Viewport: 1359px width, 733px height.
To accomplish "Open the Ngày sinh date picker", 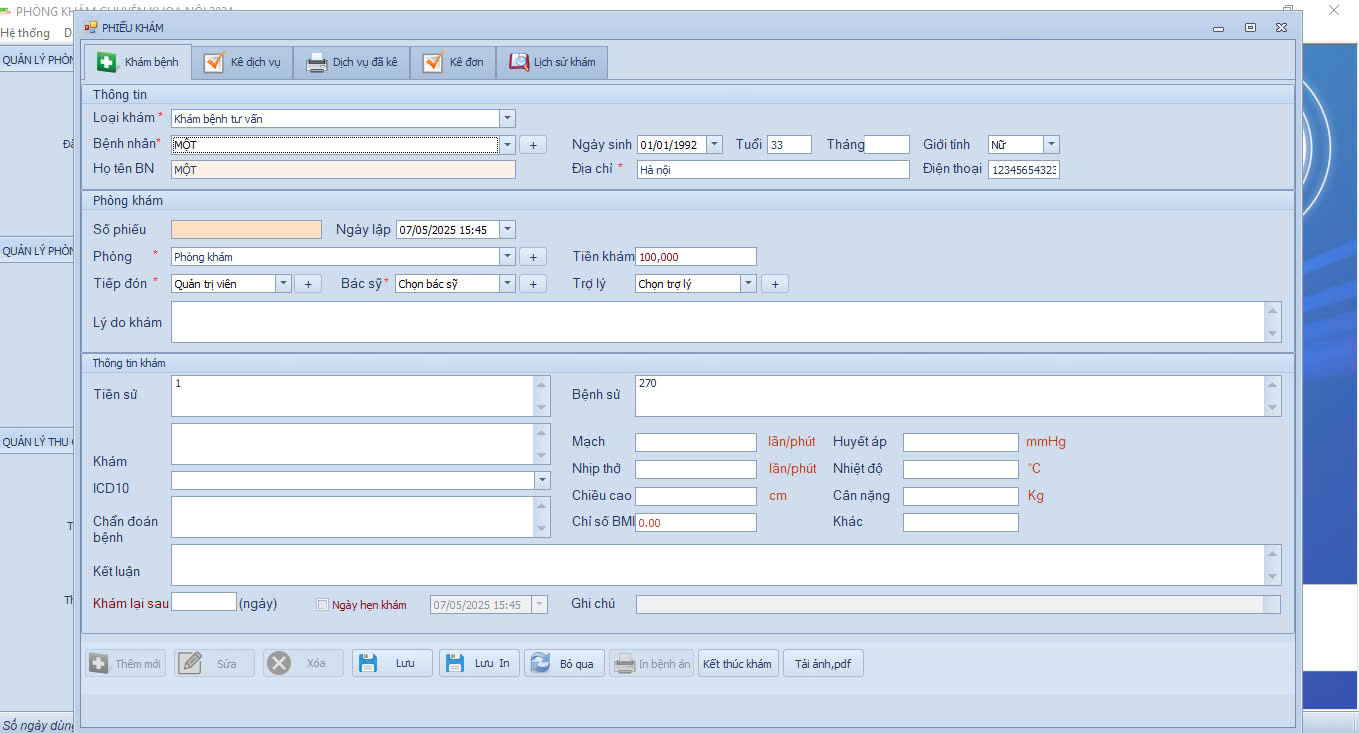I will click(x=714, y=144).
